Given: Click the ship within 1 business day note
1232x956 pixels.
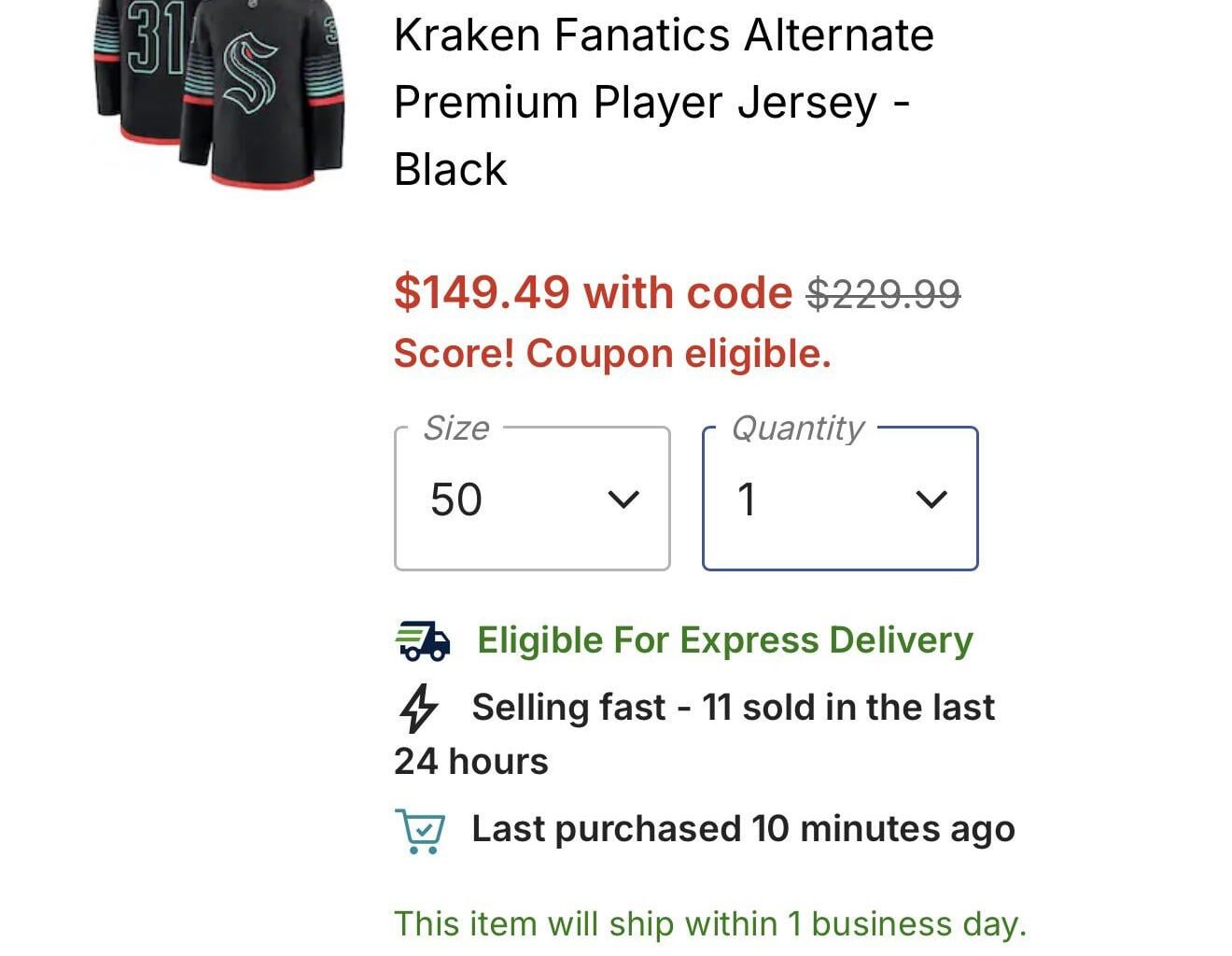Looking at the screenshot, I should point(709,923).
